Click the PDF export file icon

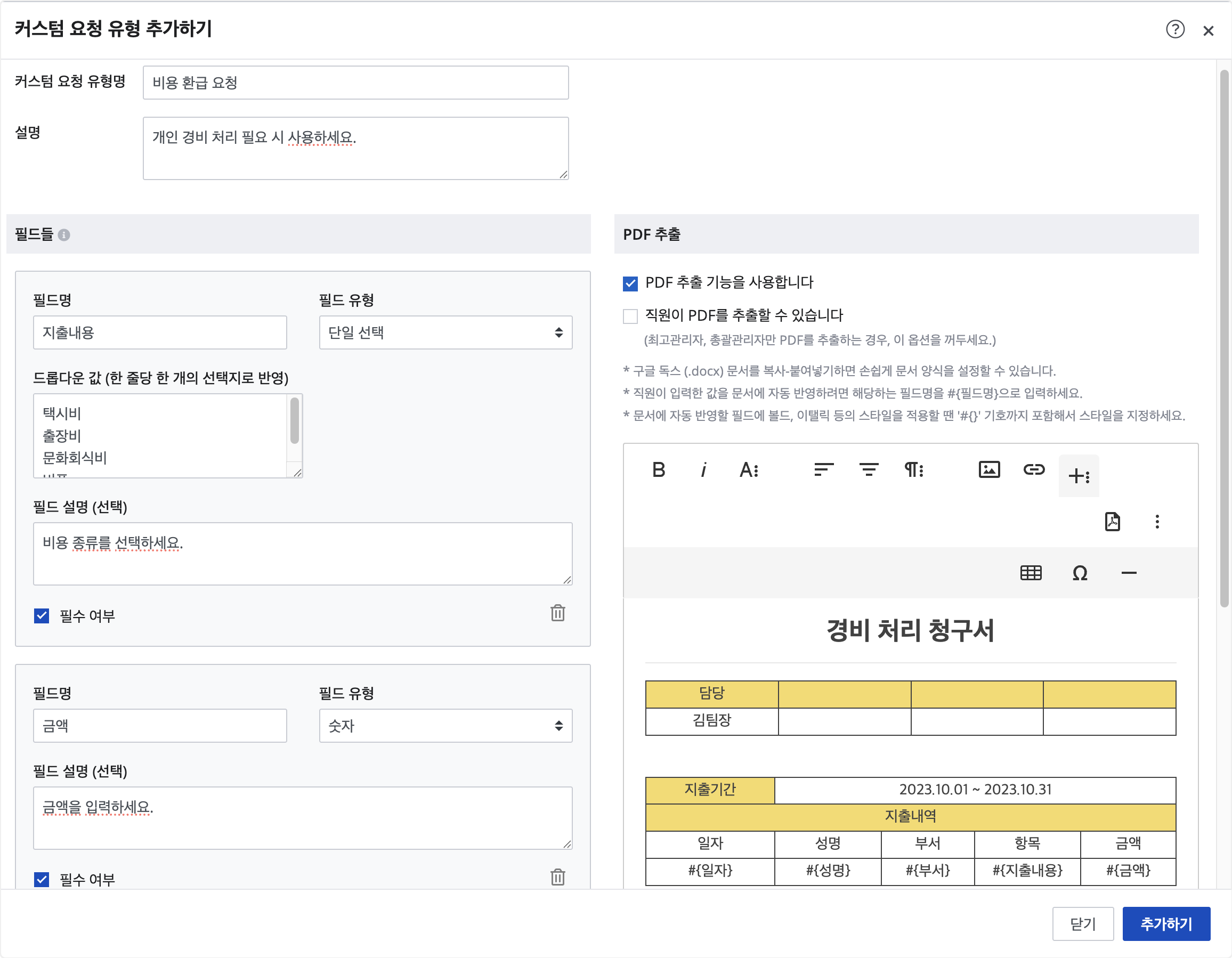[1112, 522]
